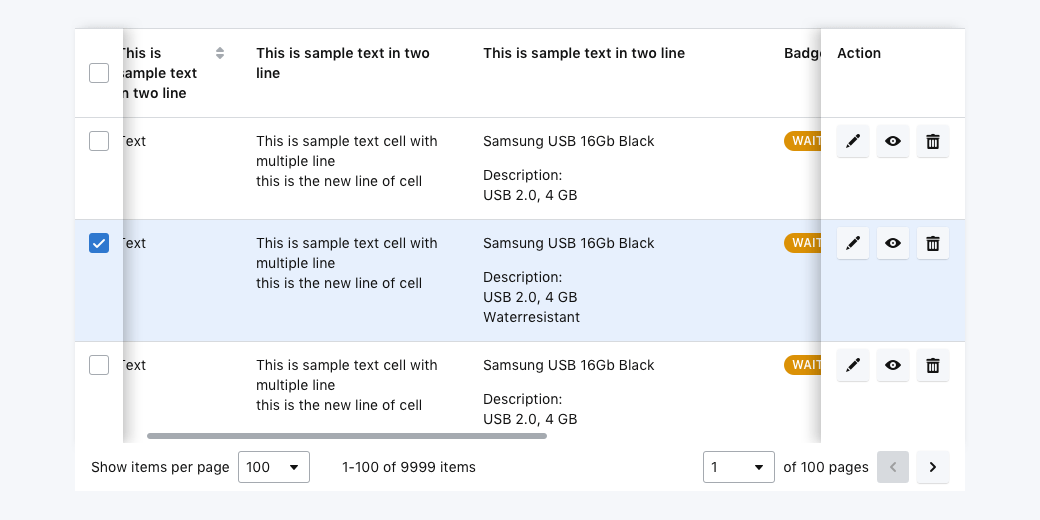Go to the next page

[x=933, y=467]
